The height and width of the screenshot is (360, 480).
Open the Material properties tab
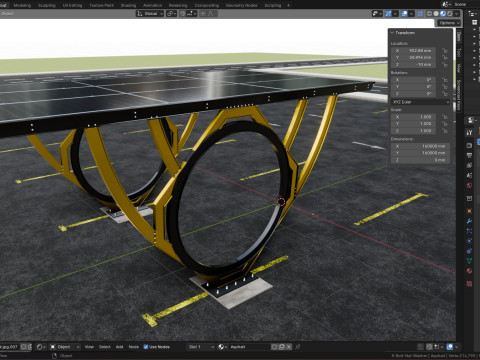(469, 271)
